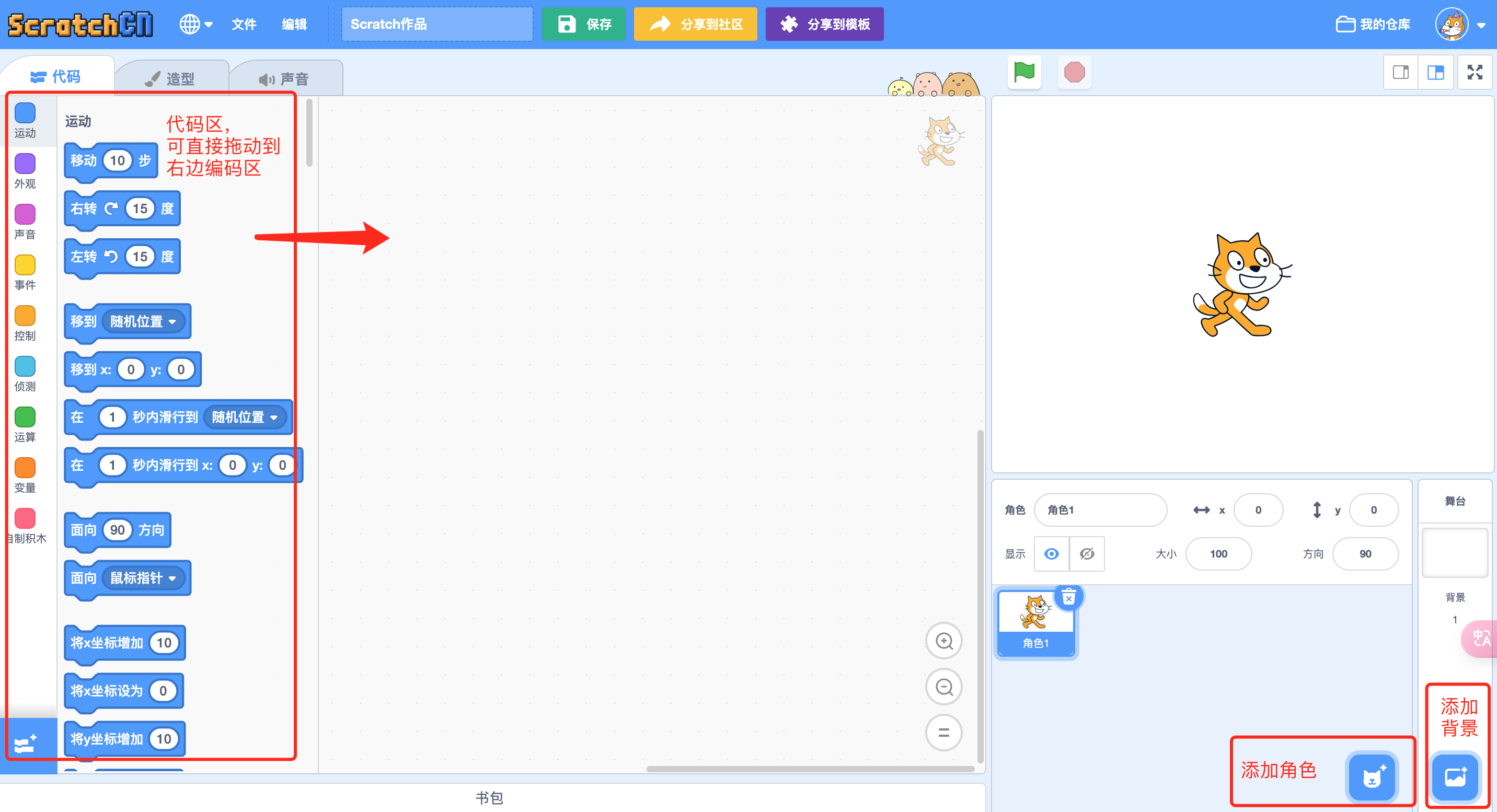This screenshot has height=812, width=1497.
Task: Switch to large stage layout
Action: [1435, 73]
